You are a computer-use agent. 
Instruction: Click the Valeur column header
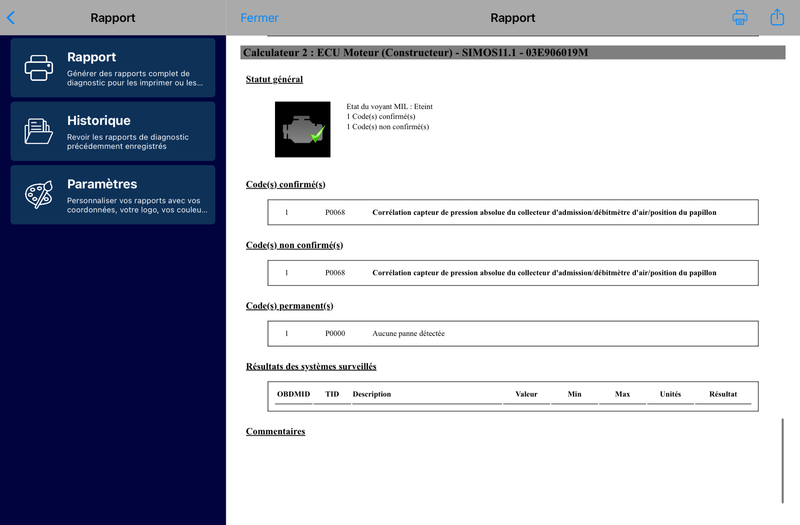coord(526,394)
